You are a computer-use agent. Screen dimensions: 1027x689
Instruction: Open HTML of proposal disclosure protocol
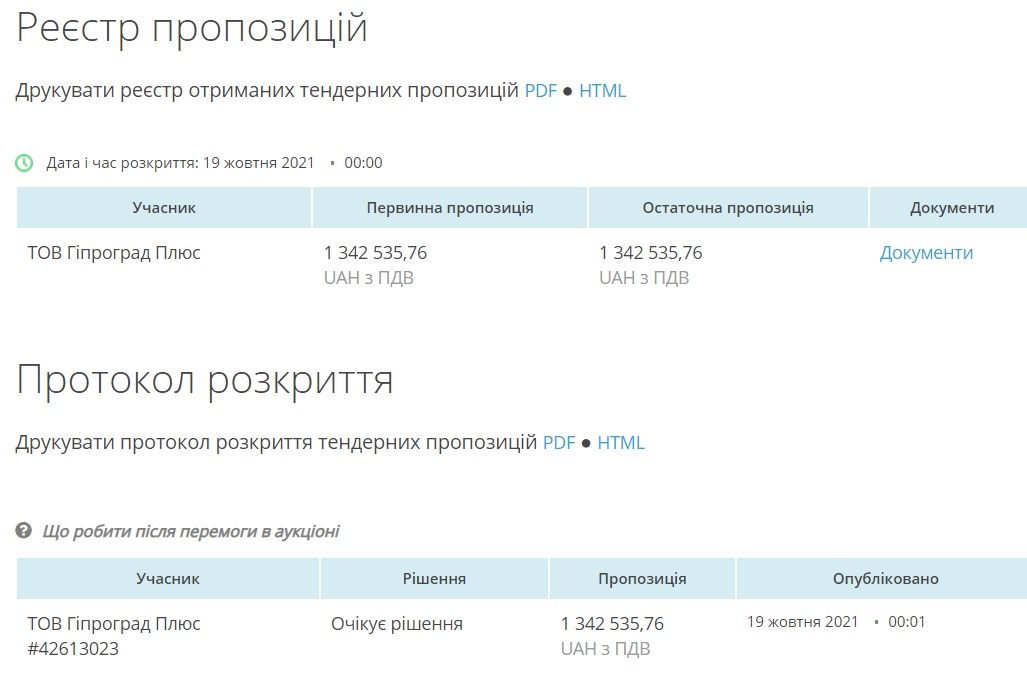(x=621, y=443)
